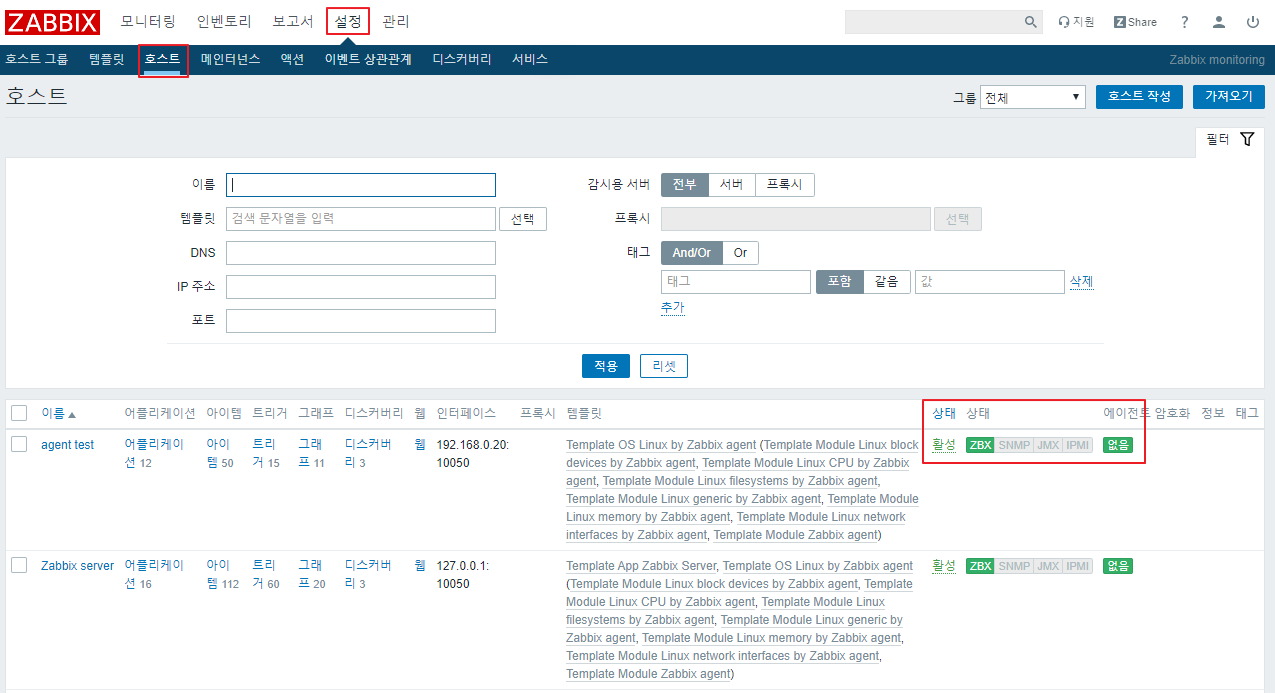This screenshot has width=1275, height=693.
Task: Click the ZABBIX logo
Action: click(53, 22)
